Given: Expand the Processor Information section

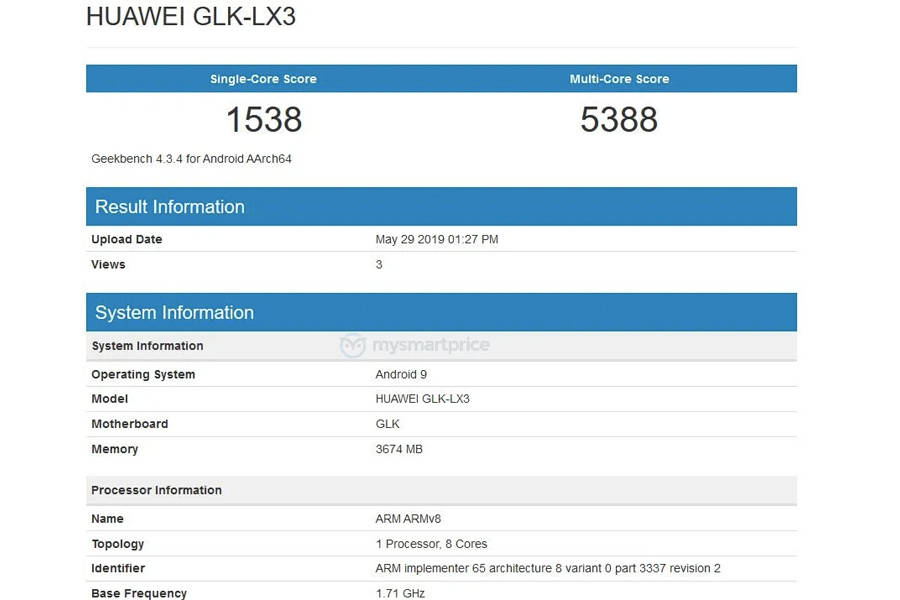Looking at the screenshot, I should point(156,490).
